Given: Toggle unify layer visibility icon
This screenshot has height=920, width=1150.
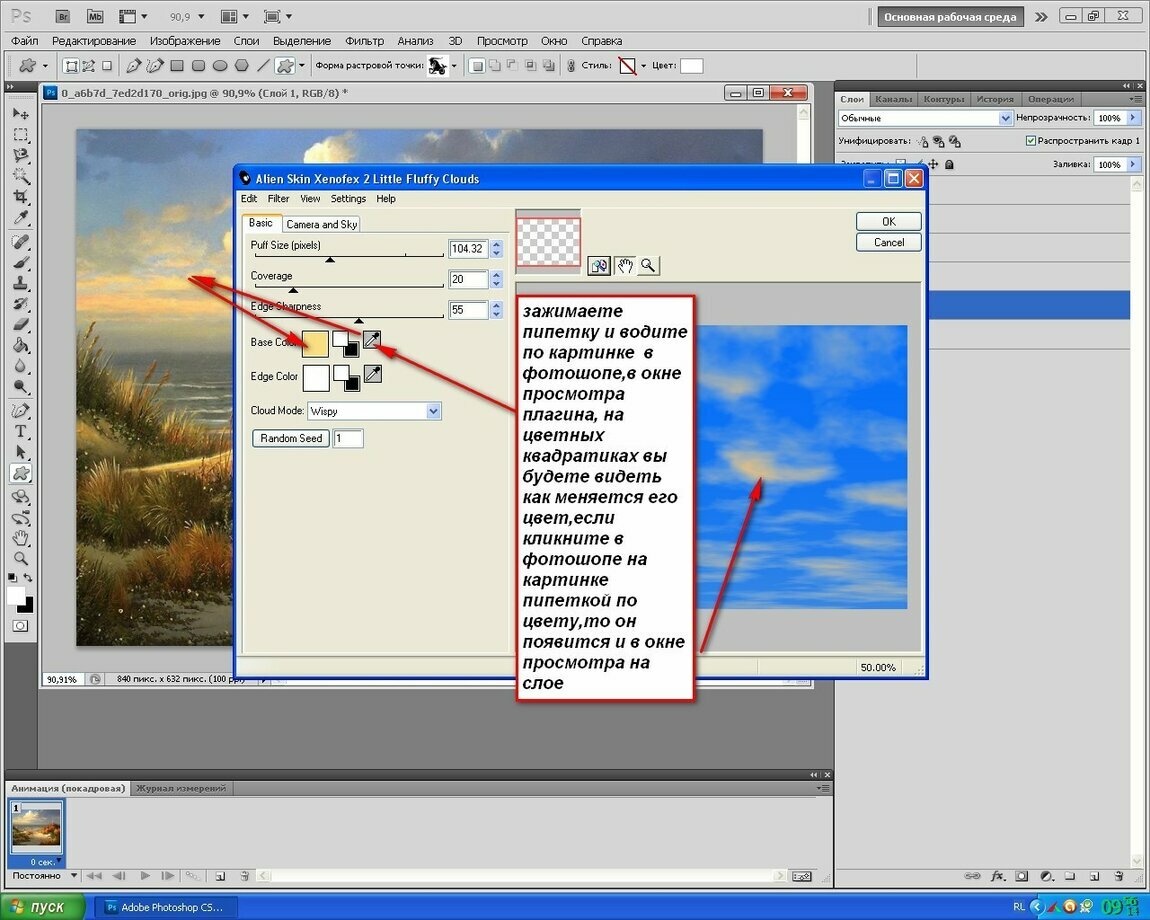Looking at the screenshot, I should pyautogui.click(x=939, y=141).
